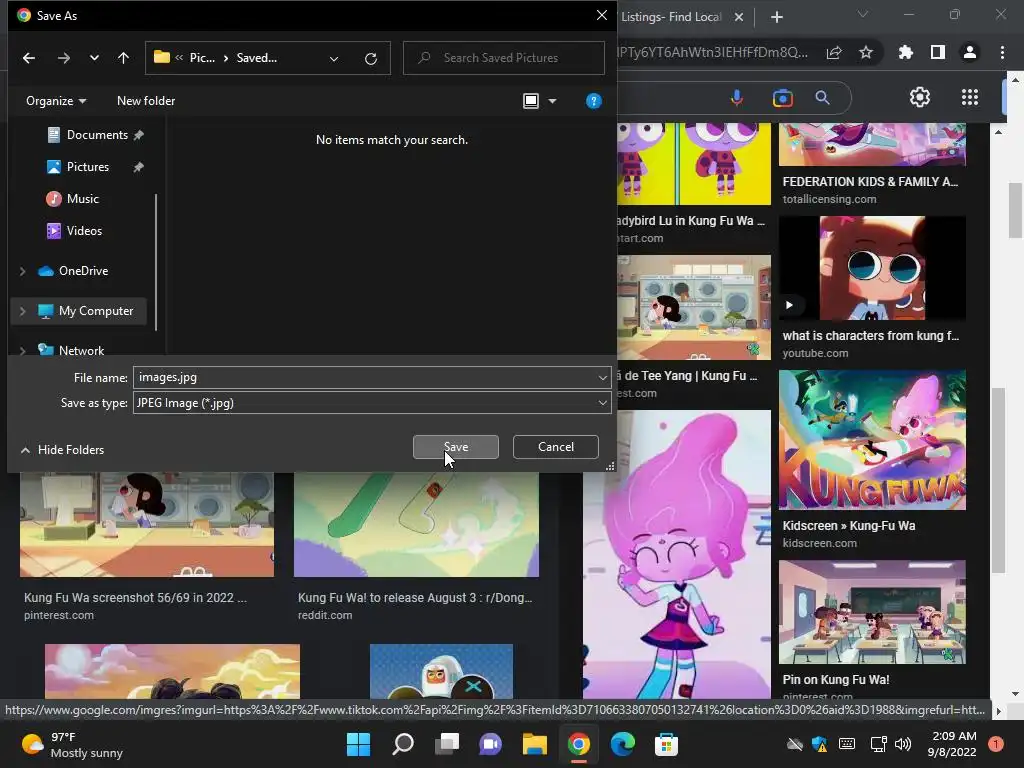Open the view options dropdown arrow
The image size is (1024, 768).
click(552, 101)
